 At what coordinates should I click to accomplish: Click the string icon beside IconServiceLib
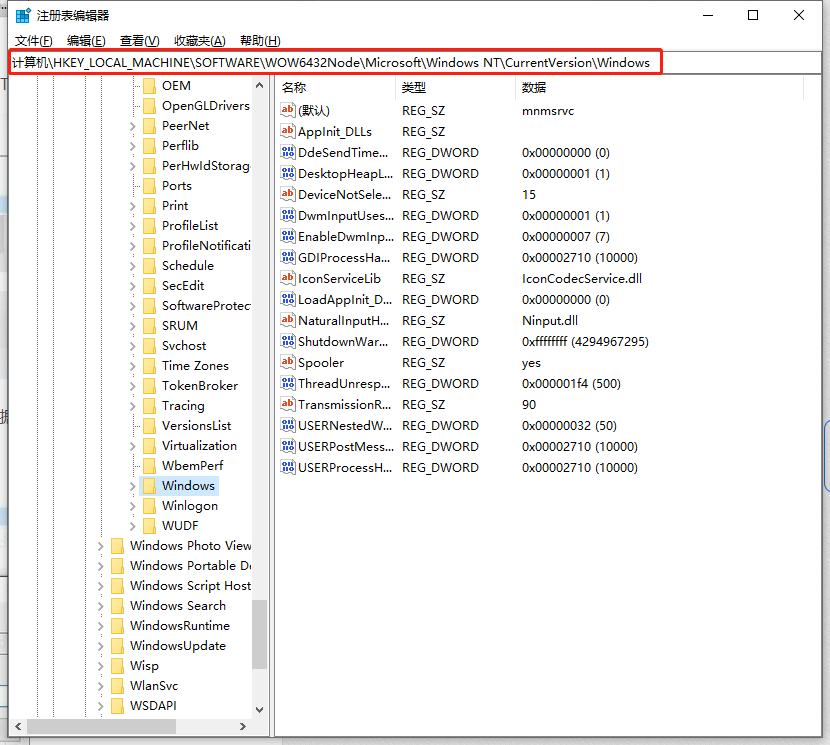(288, 278)
